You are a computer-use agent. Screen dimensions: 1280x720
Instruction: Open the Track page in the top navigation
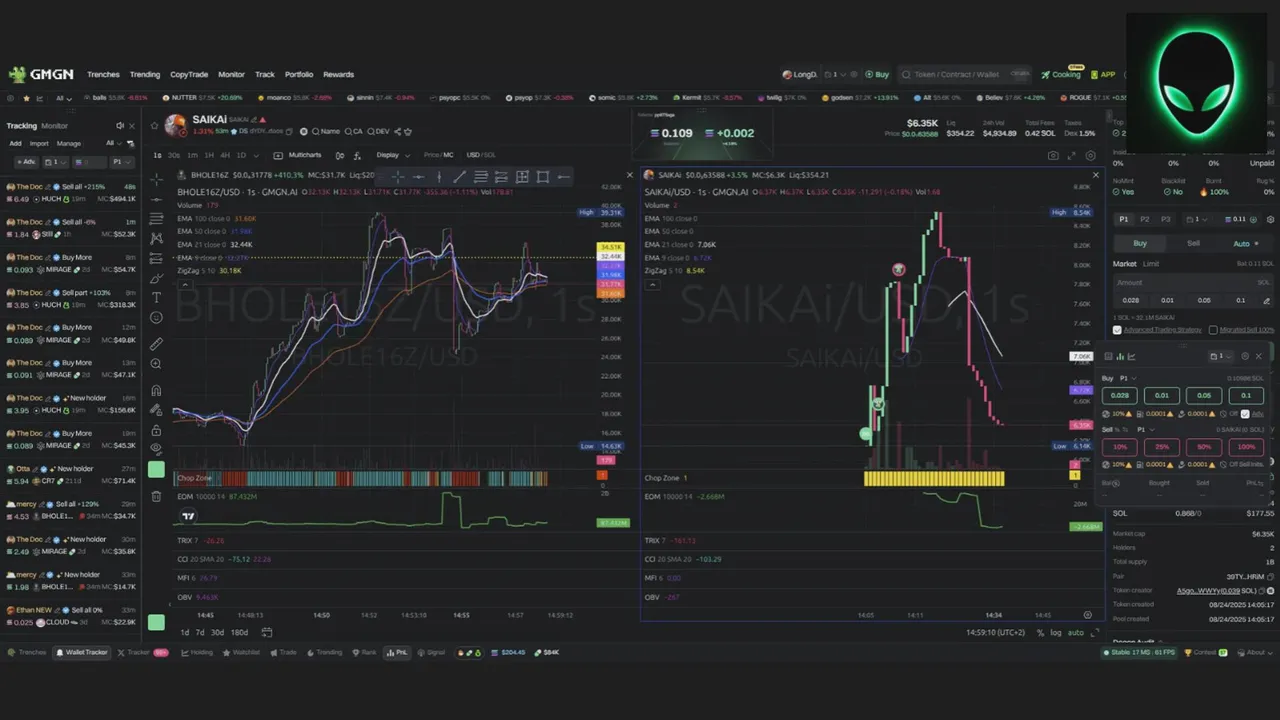point(264,74)
